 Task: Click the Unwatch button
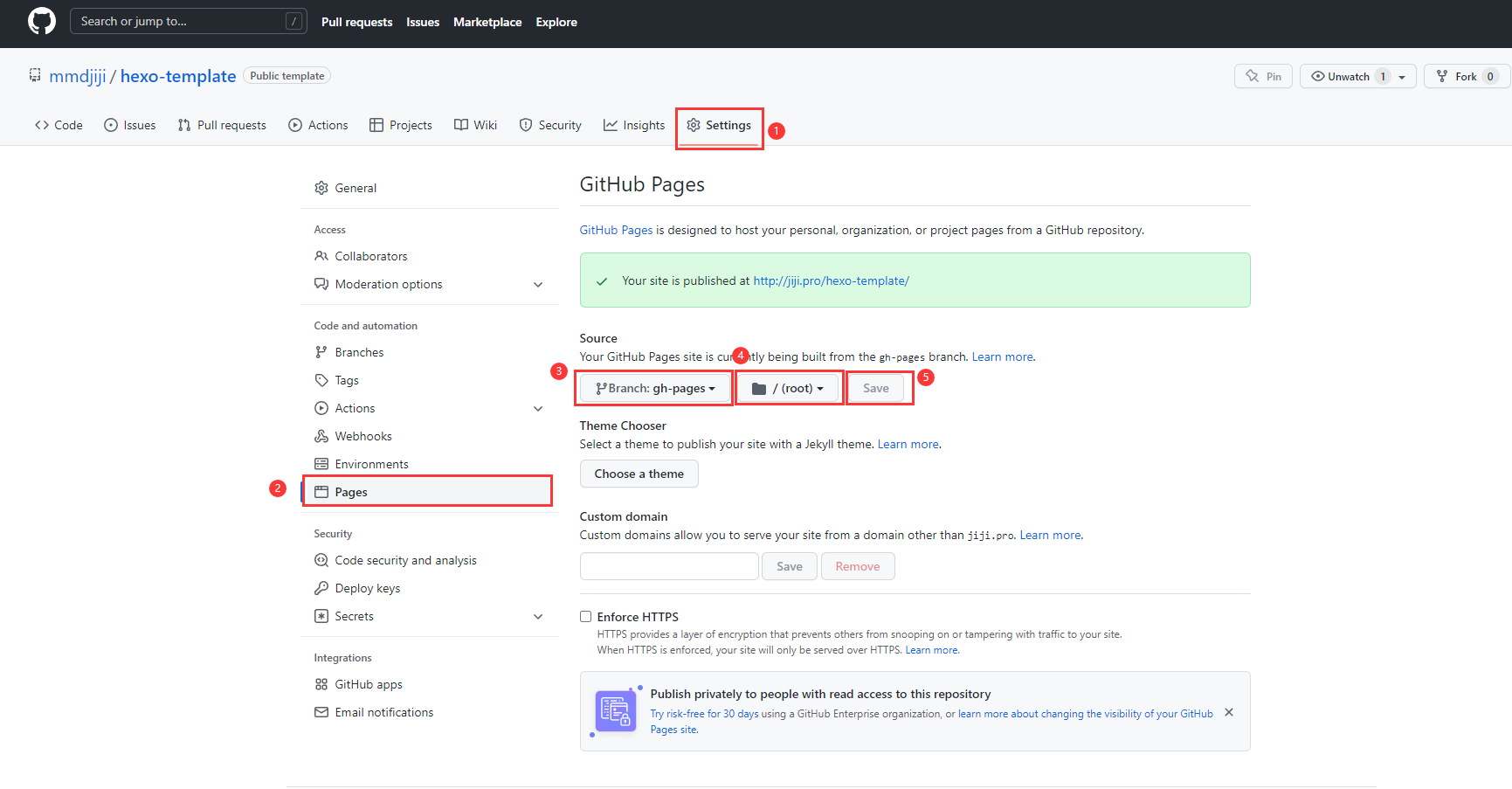click(1350, 76)
